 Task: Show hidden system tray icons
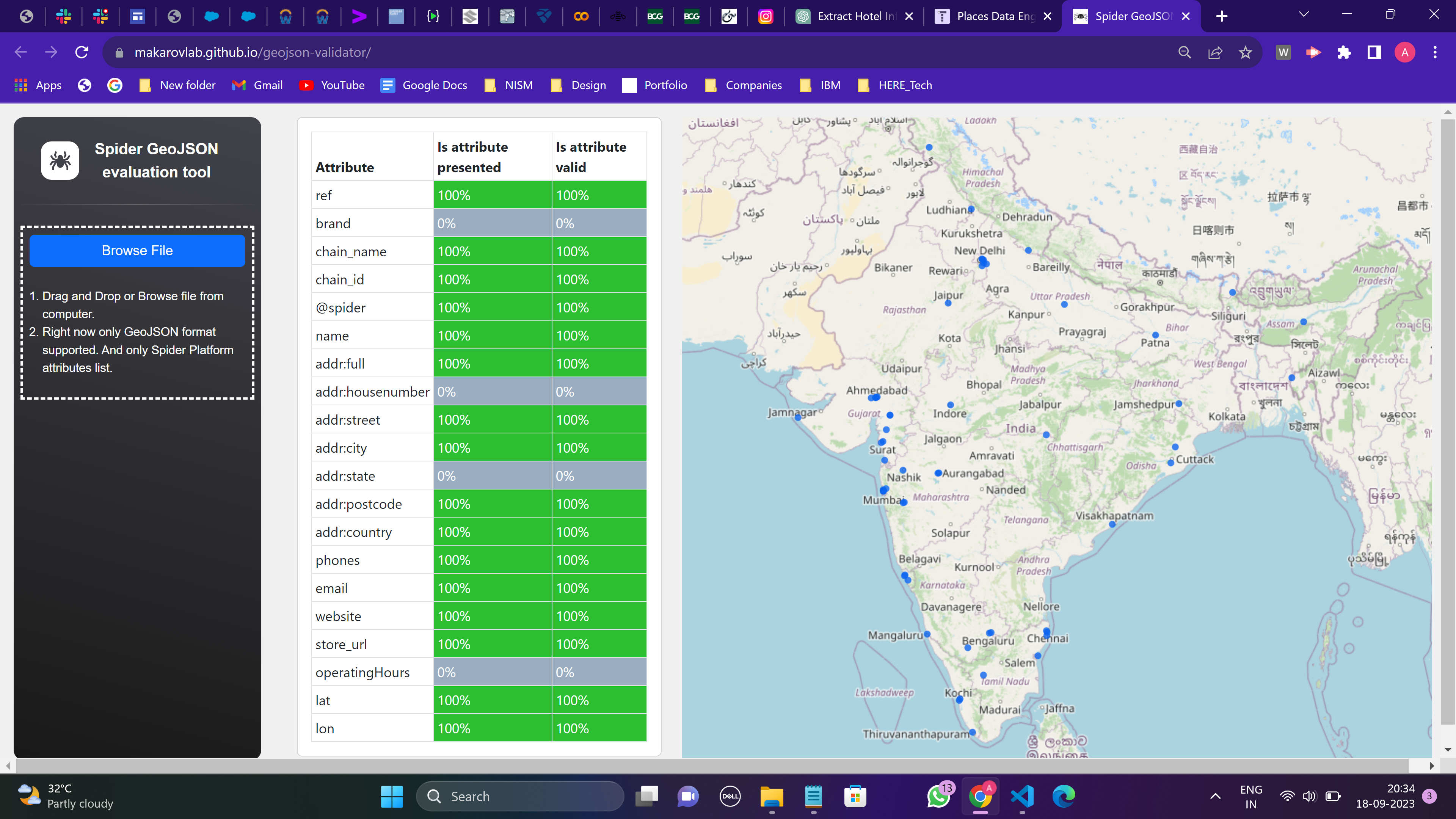[1215, 796]
